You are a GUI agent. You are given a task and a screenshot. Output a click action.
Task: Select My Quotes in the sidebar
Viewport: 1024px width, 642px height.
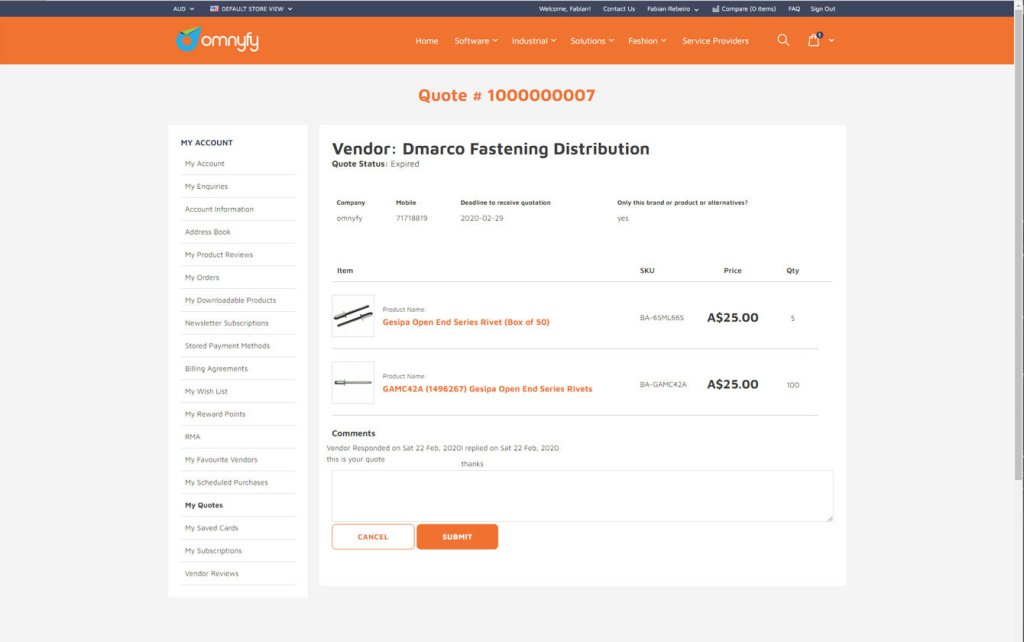[204, 506]
